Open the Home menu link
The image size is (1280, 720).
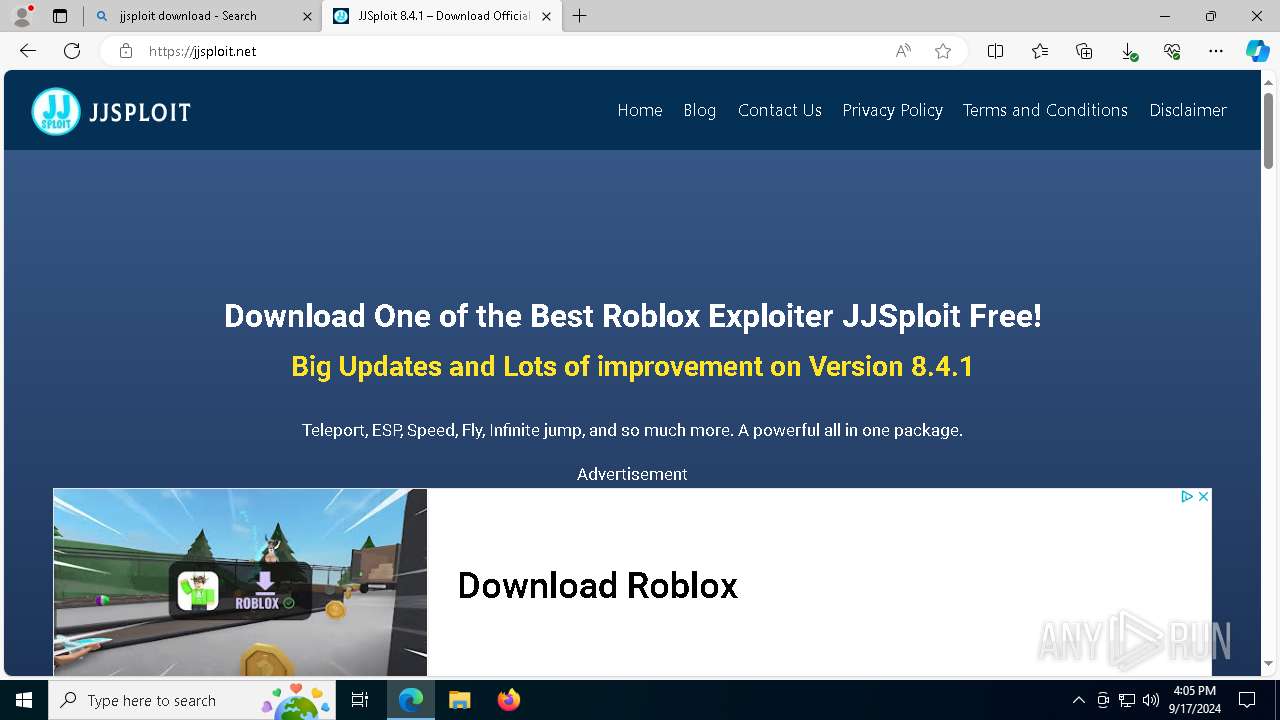(x=640, y=110)
